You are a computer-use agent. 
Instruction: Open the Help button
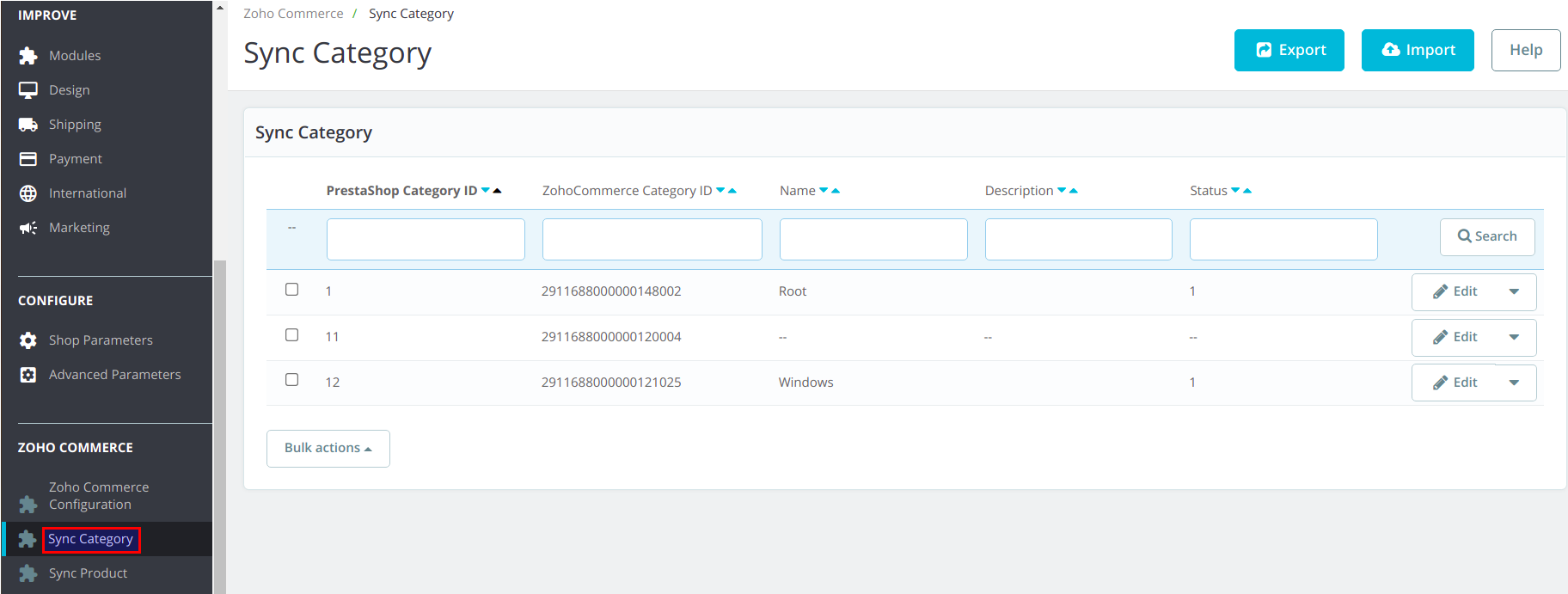1526,51
